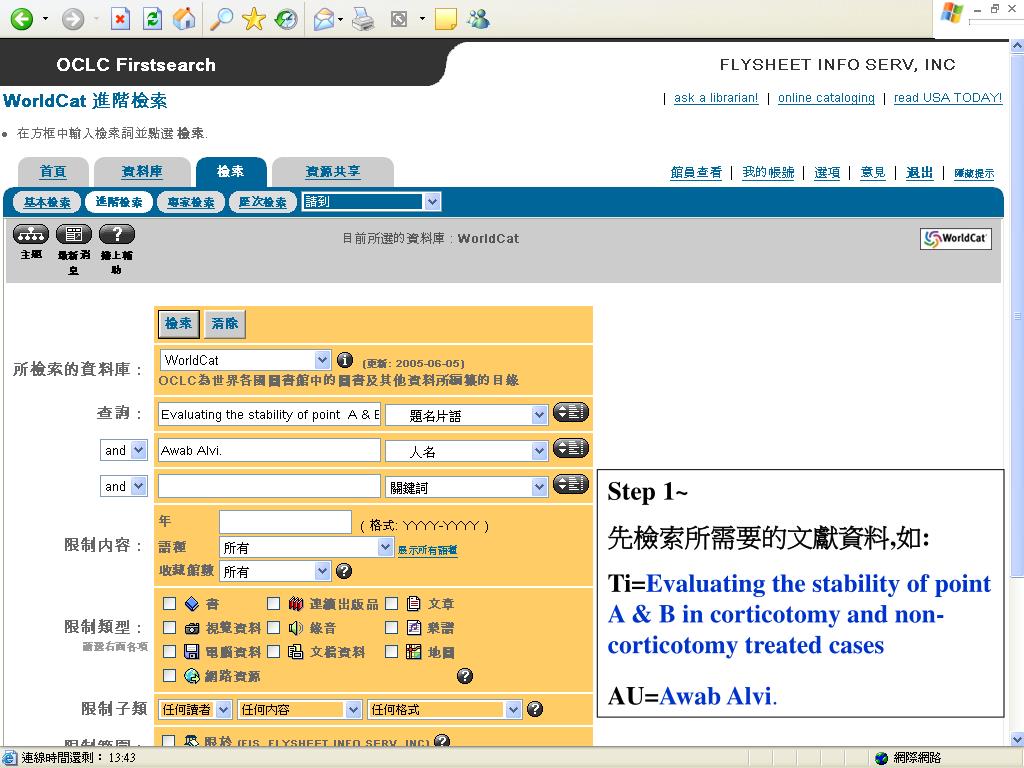
Task: Open the History toolbar icon
Action: pos(286,19)
